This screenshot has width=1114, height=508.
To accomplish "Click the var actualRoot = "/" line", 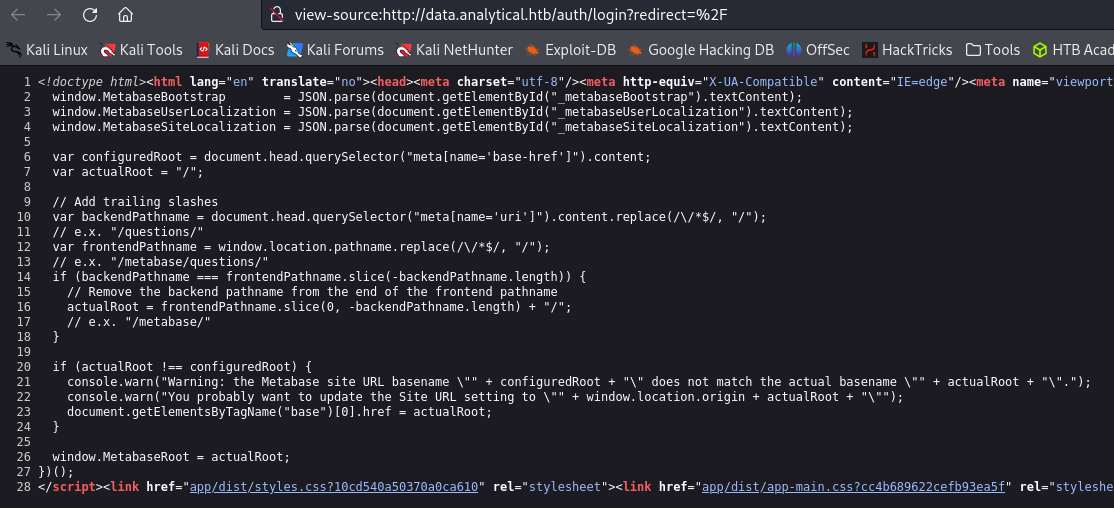I will (x=128, y=171).
